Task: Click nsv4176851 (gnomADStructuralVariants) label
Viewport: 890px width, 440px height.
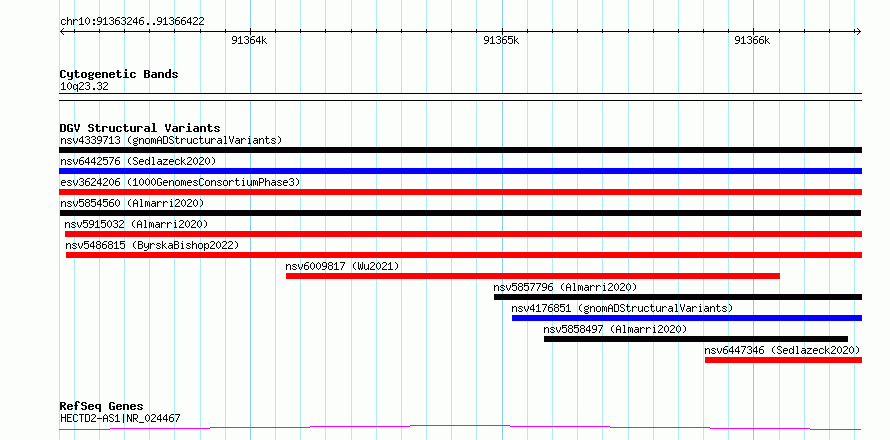Action: 622,308
